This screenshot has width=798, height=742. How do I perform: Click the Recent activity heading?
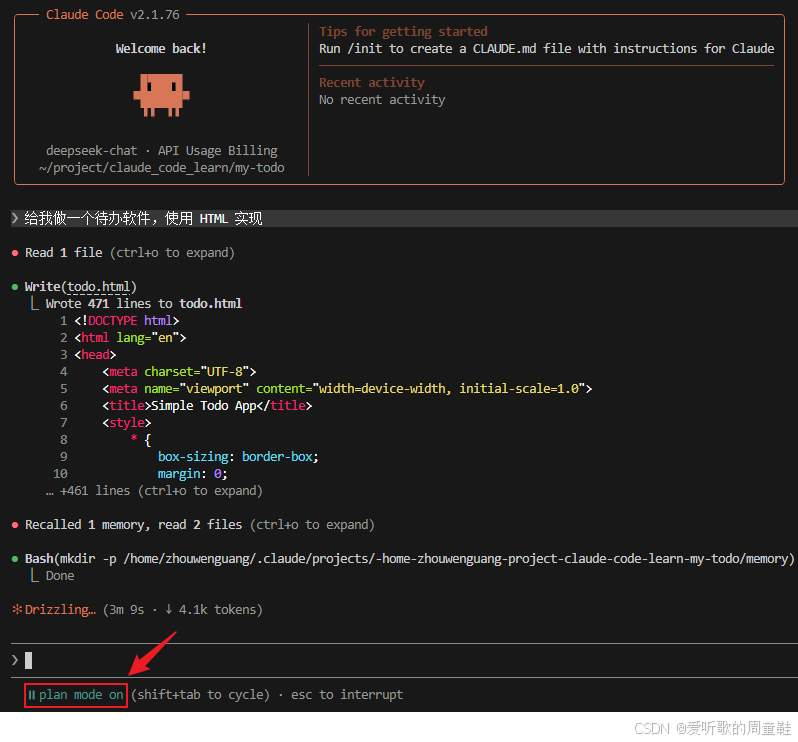point(372,82)
